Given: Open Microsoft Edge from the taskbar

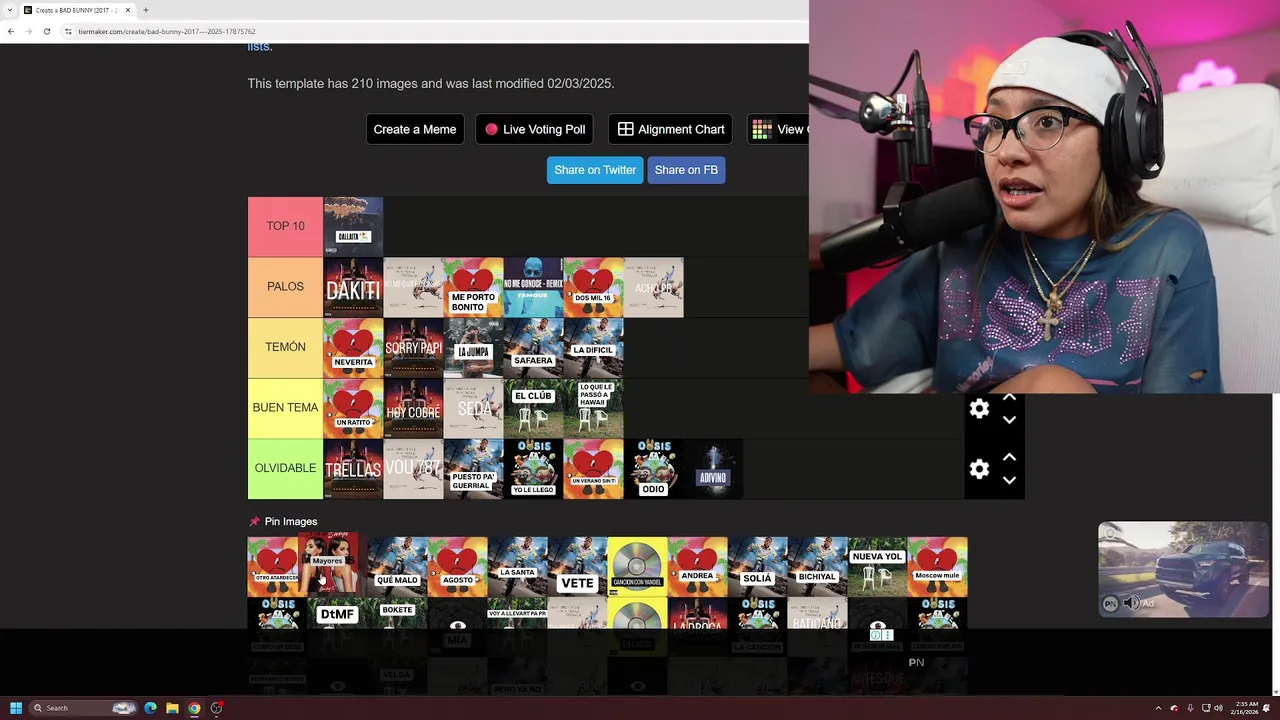Looking at the screenshot, I should click(x=150, y=708).
